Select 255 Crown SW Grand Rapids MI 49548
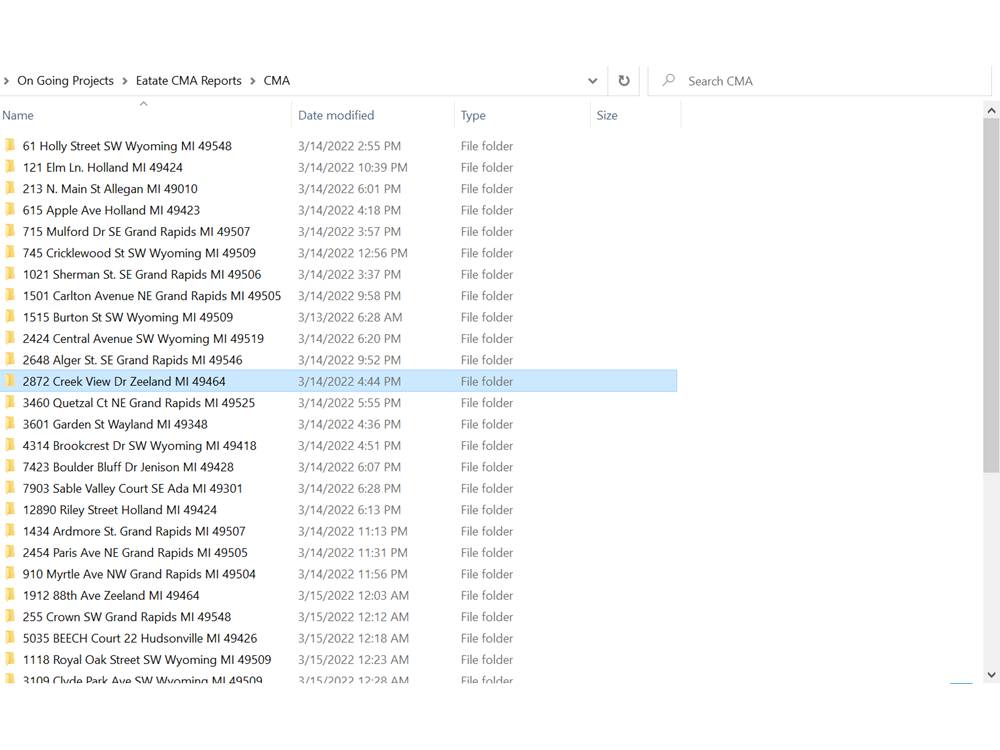The image size is (1000, 750). click(x=127, y=617)
